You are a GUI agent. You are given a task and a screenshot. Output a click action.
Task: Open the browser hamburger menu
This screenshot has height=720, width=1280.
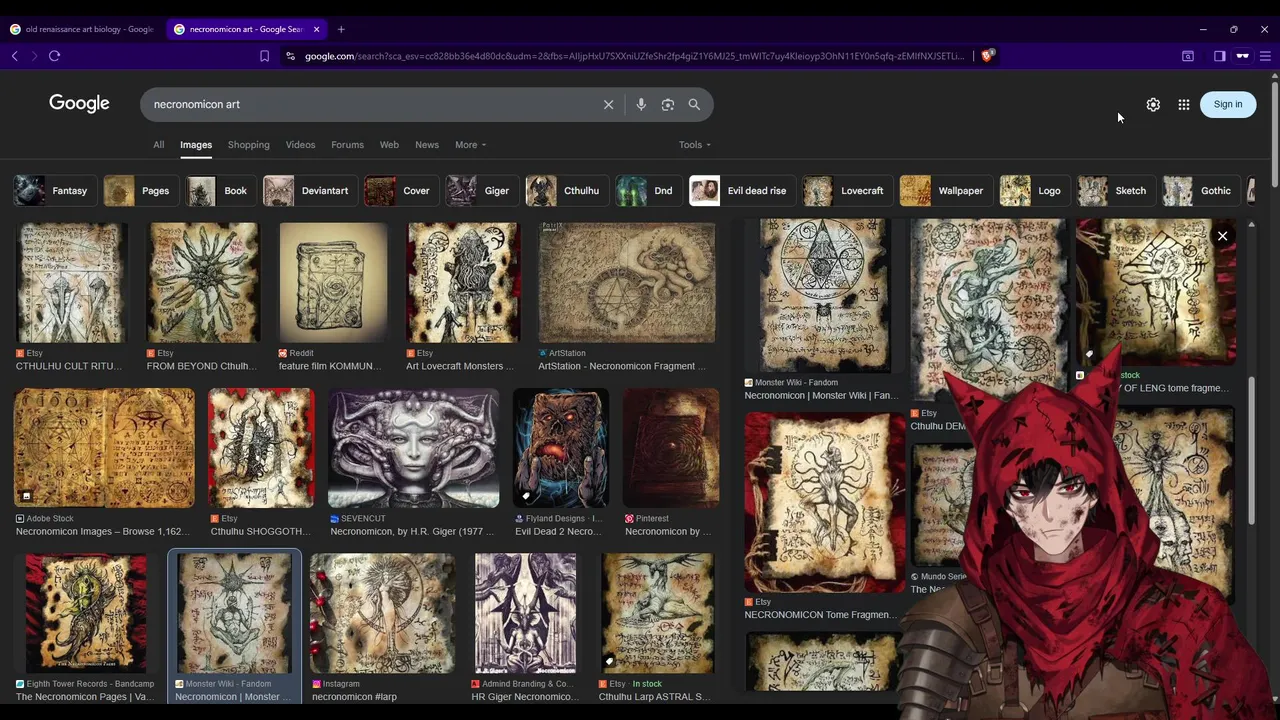coord(1265,56)
